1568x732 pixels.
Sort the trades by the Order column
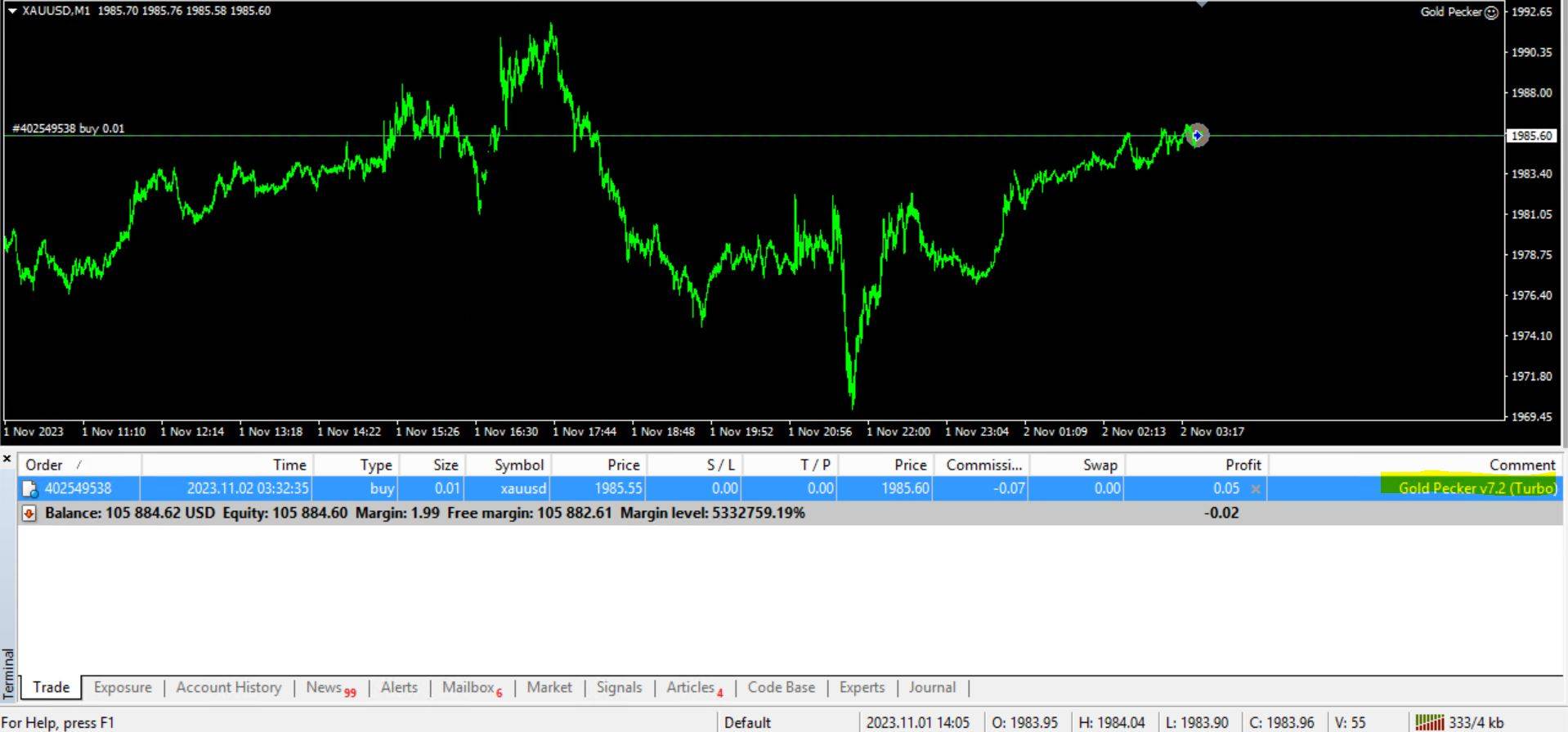pyautogui.click(x=44, y=465)
